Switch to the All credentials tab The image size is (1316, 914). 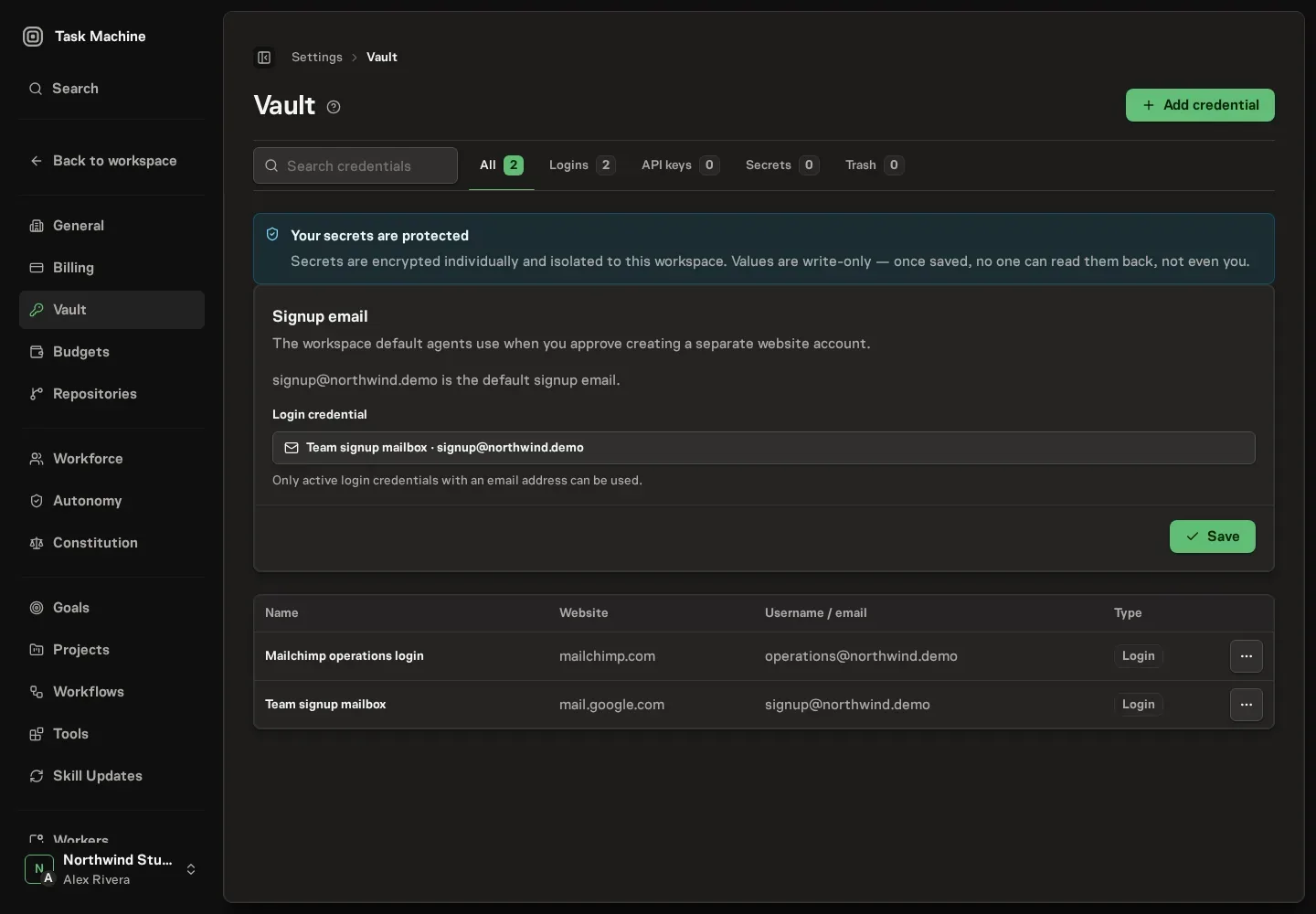point(501,165)
